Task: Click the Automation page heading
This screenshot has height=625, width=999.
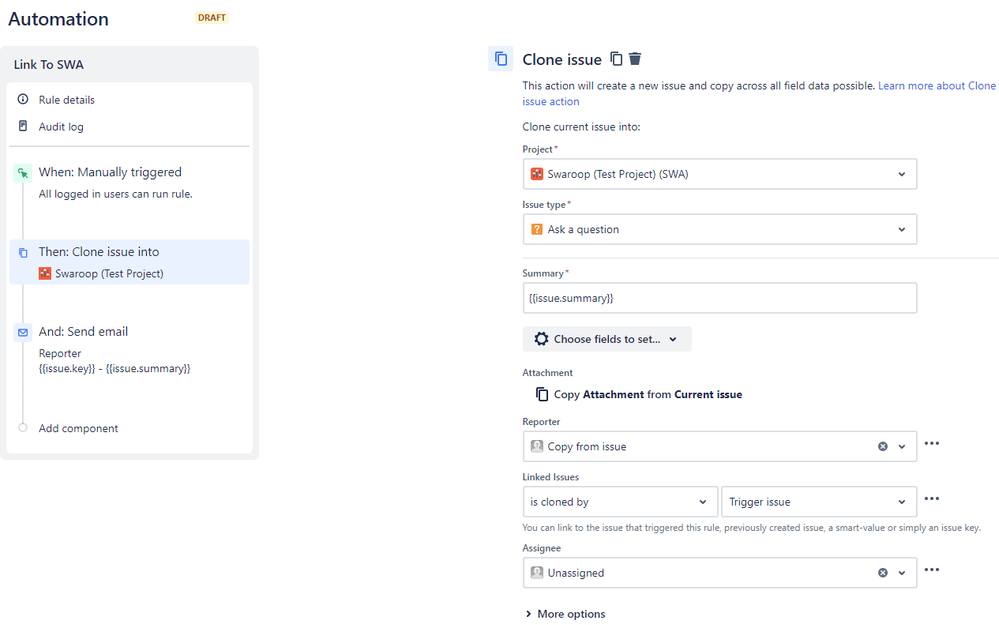Action: tap(59, 19)
